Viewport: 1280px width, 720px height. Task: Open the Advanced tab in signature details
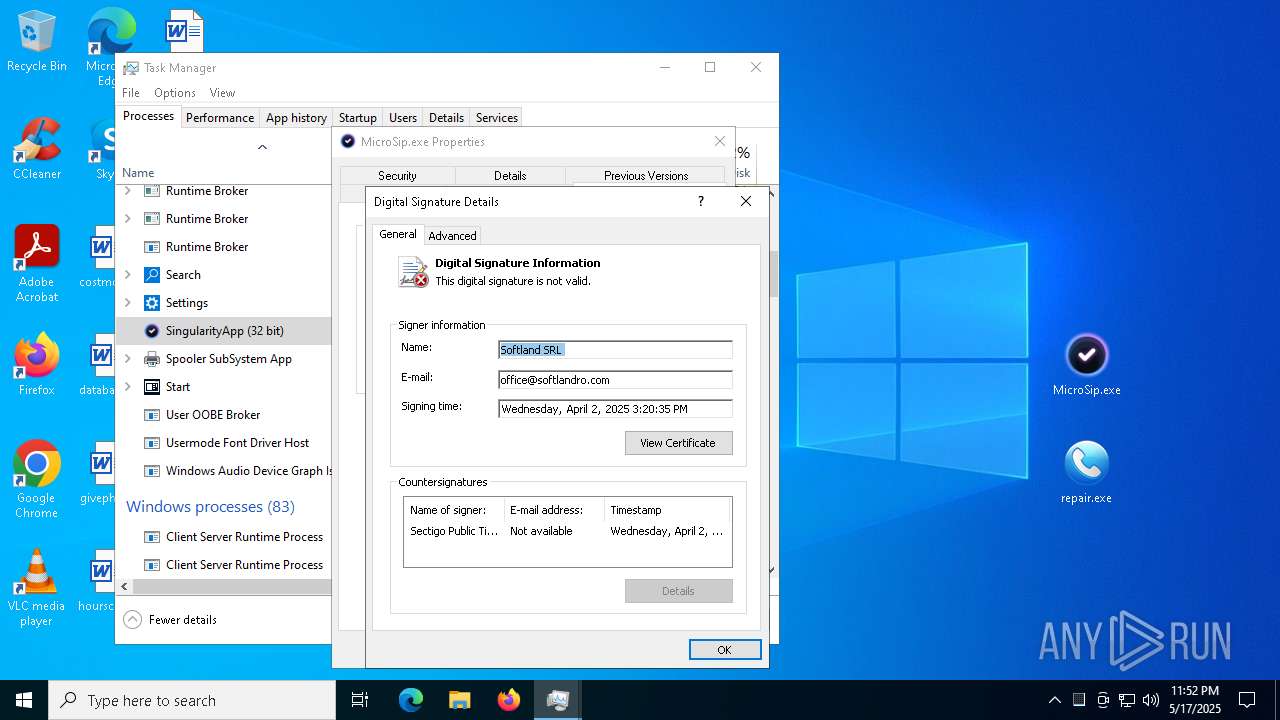(452, 236)
